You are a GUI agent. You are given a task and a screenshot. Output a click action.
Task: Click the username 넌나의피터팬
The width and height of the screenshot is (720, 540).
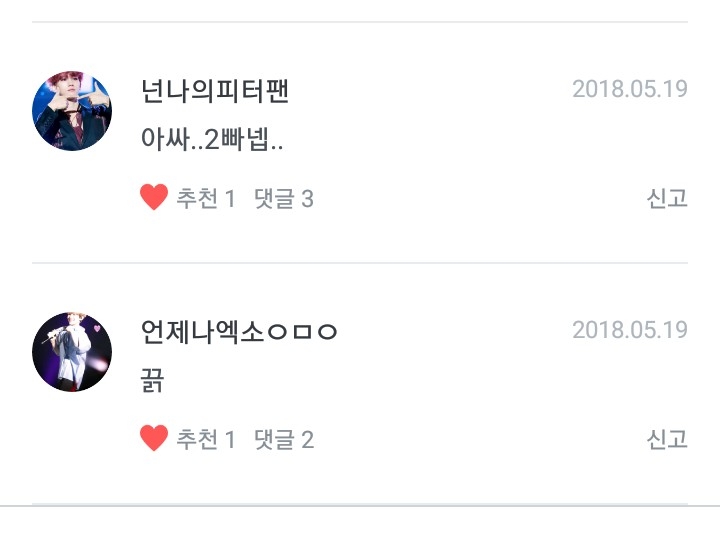pos(216,91)
